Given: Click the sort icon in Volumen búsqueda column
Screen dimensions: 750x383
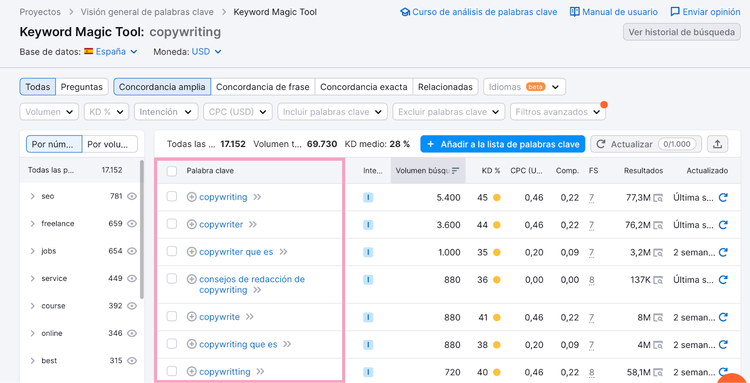Looking at the screenshot, I should point(455,171).
